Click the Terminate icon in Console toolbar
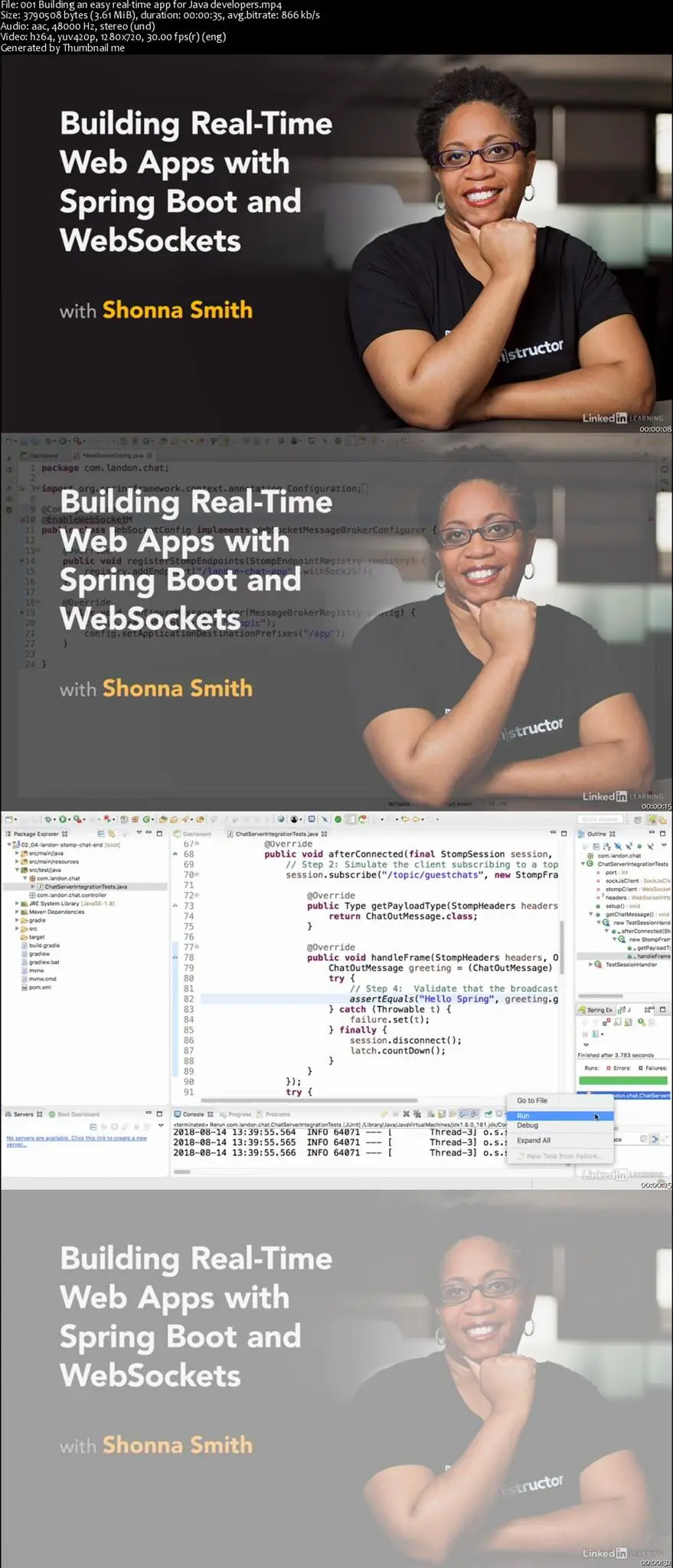The height and width of the screenshot is (1568, 673). (395, 1114)
